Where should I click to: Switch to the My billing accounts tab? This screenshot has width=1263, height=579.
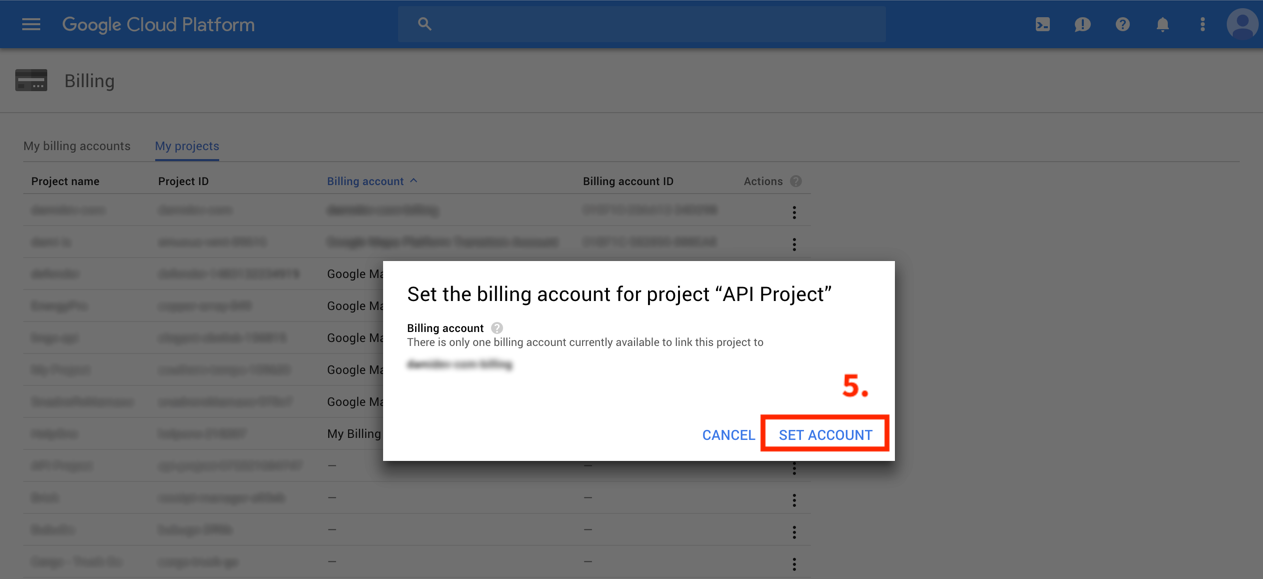coord(77,145)
